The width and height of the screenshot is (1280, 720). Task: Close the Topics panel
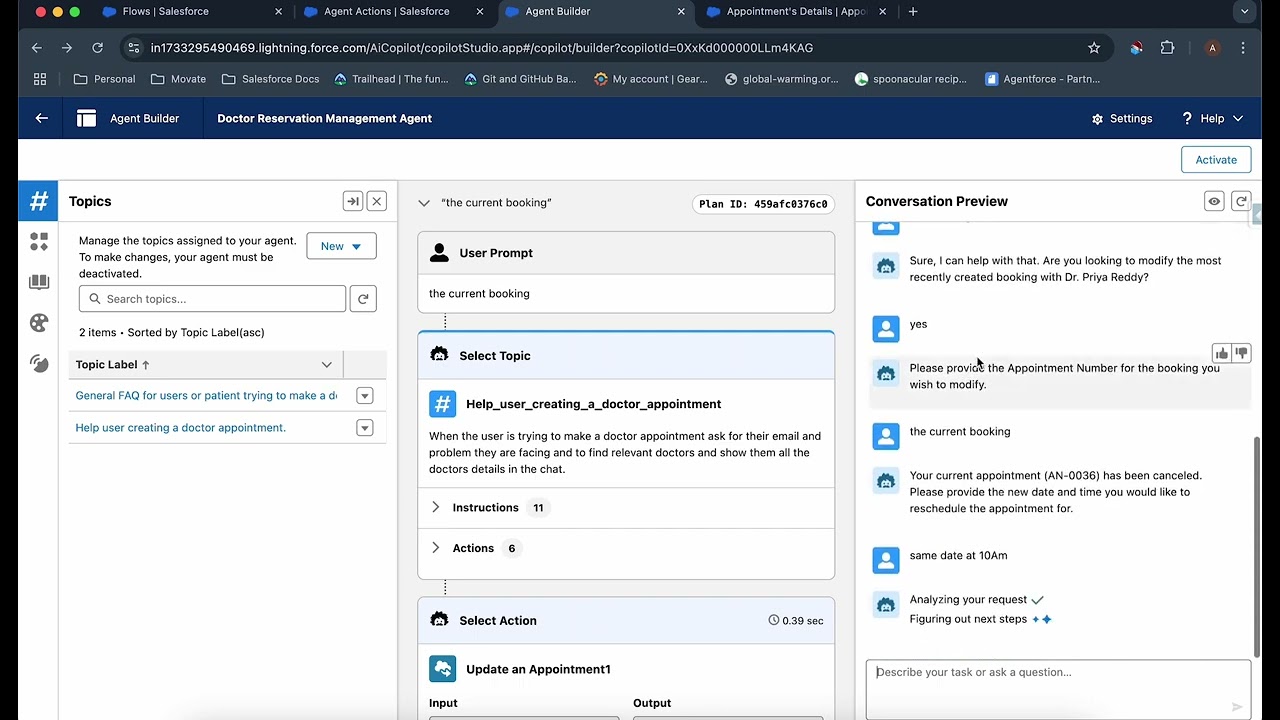pos(377,201)
